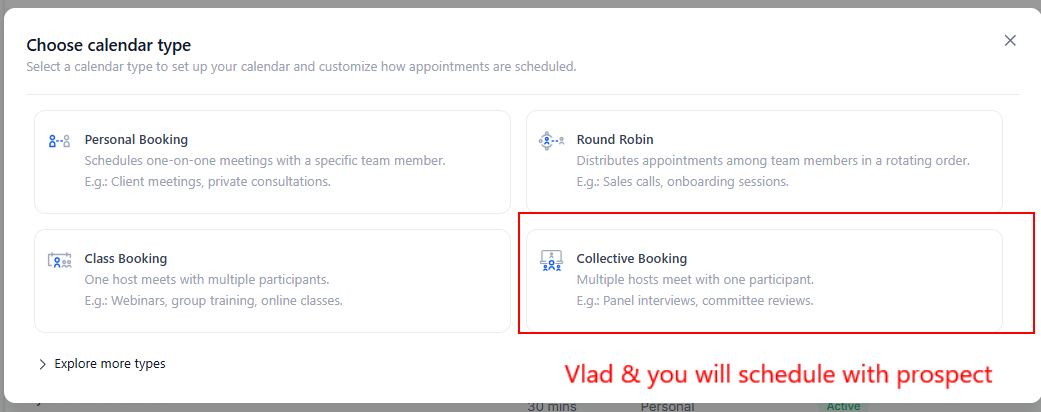The height and width of the screenshot is (412, 1041).
Task: Select the Collective Booking title
Action: (632, 259)
